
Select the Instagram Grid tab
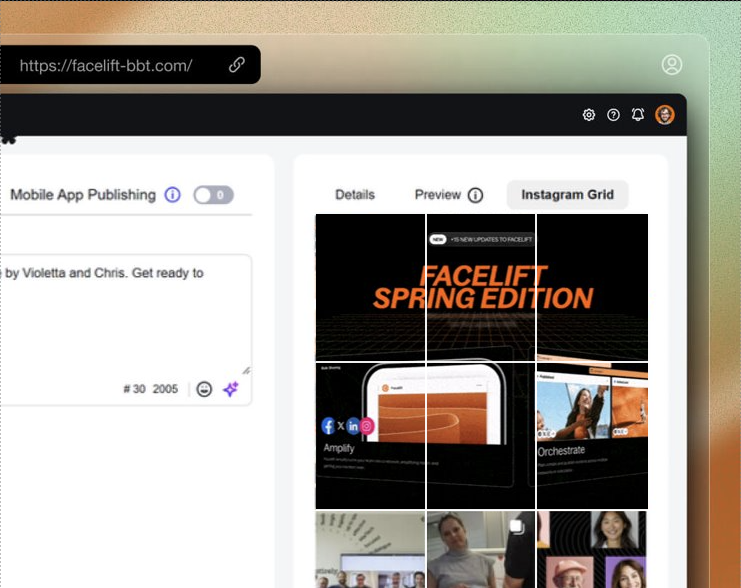[x=567, y=195]
